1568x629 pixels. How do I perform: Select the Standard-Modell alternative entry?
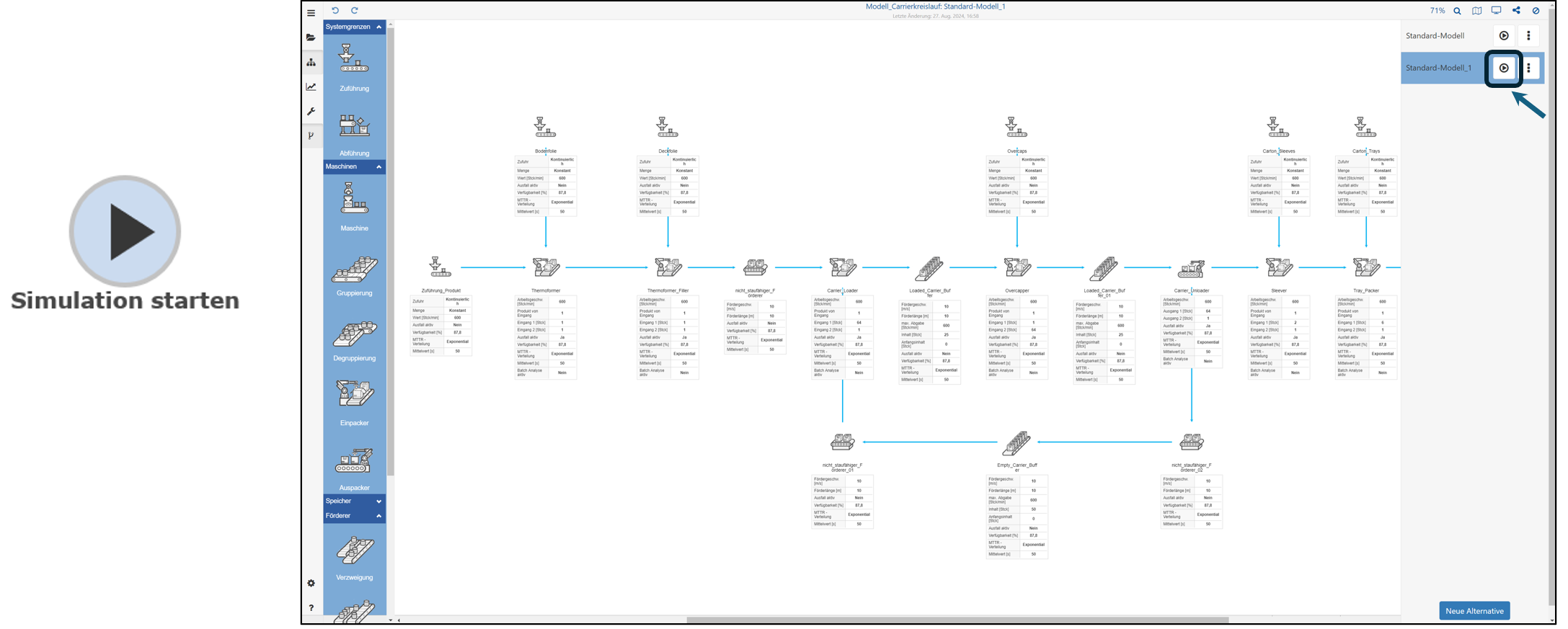[1435, 35]
